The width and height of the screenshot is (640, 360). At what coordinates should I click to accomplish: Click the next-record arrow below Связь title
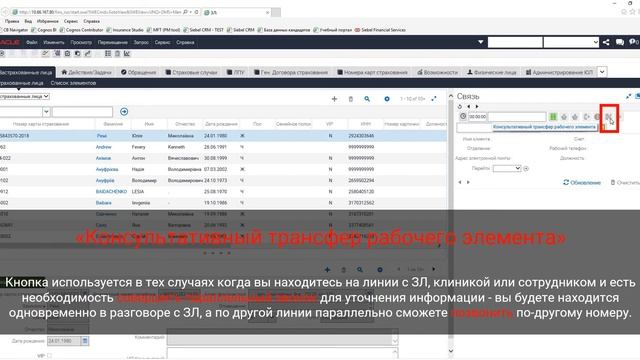click(477, 107)
